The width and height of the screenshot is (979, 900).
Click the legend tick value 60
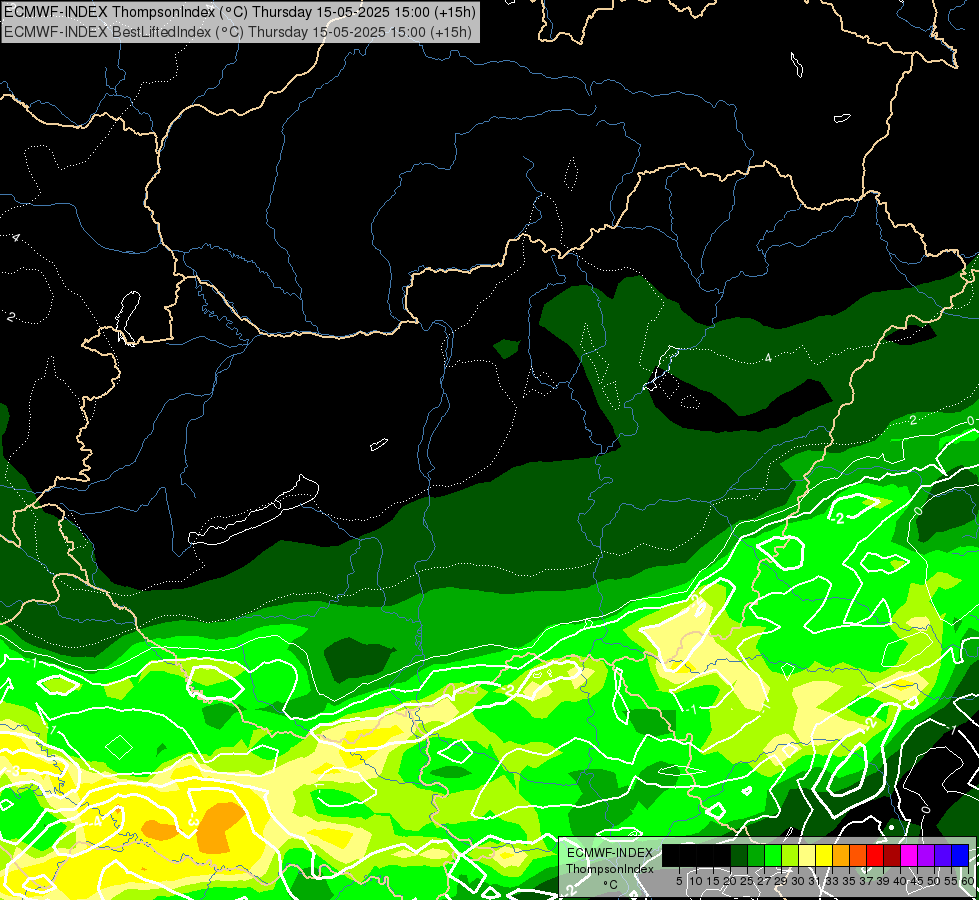pos(968,881)
